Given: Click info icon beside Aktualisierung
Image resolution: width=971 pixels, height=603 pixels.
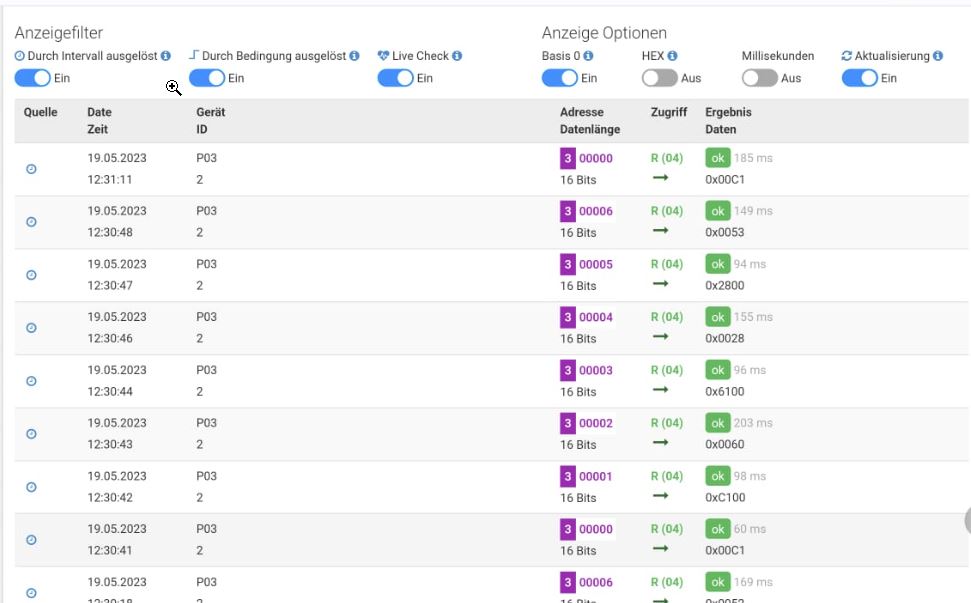Looking at the screenshot, I should click(937, 56).
